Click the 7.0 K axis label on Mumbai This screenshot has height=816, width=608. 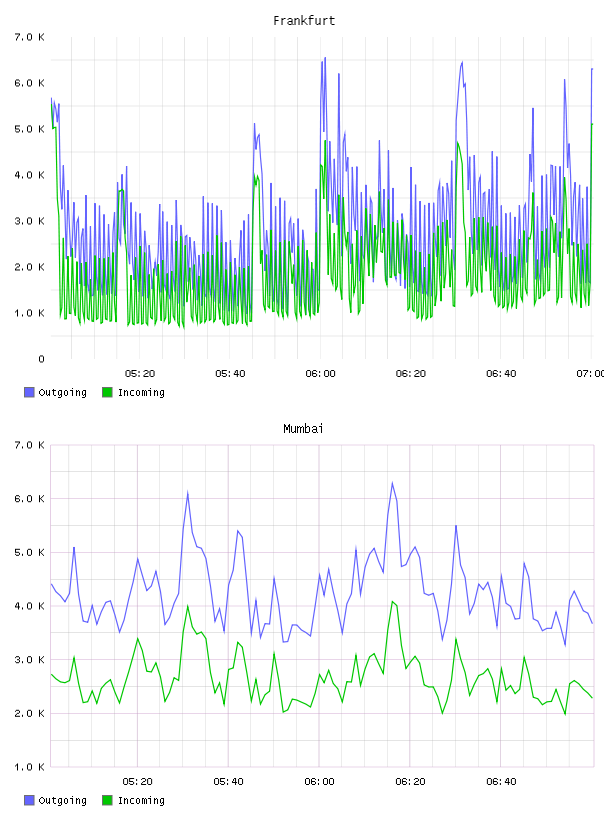click(29, 445)
